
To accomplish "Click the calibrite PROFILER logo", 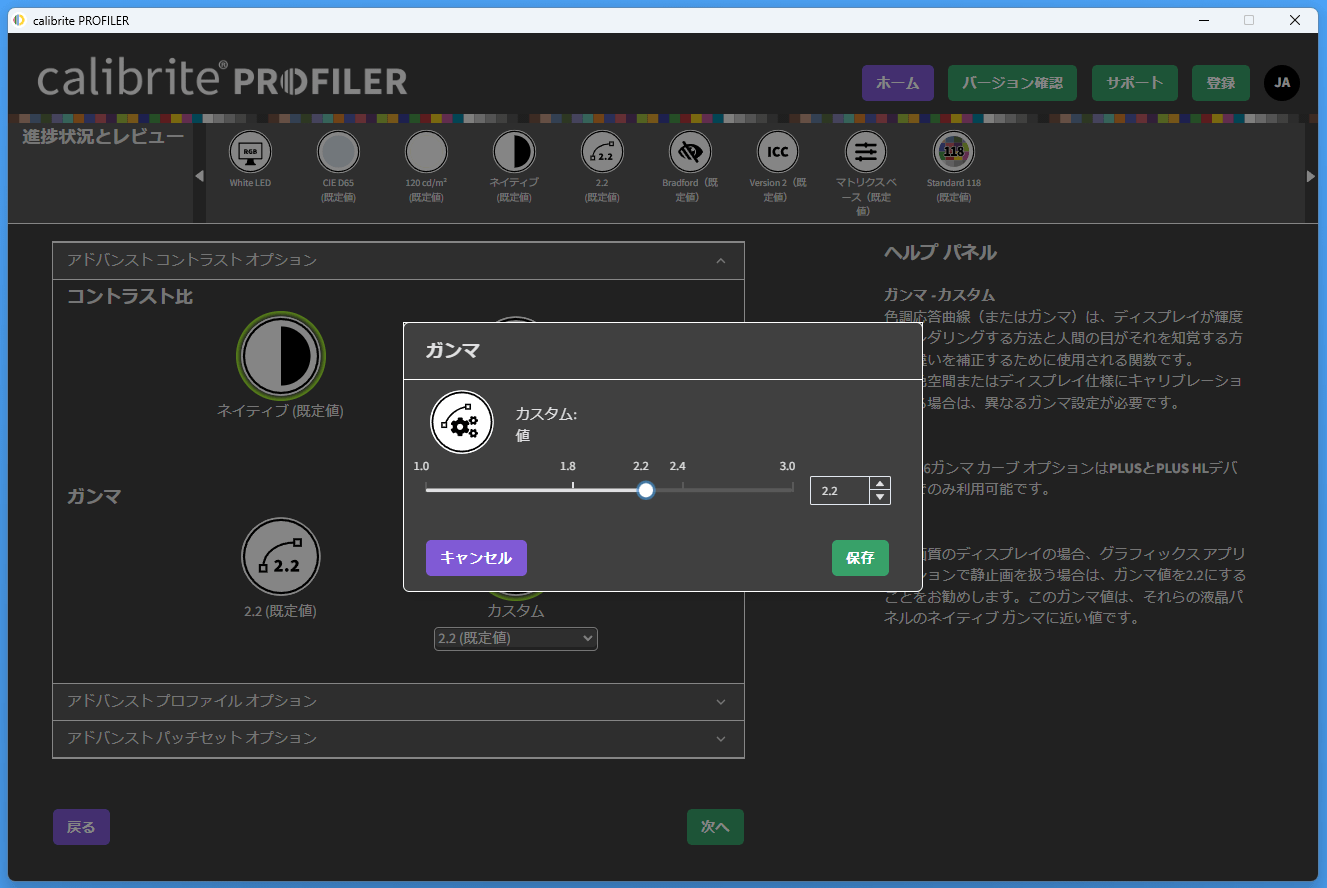I will tap(222, 80).
